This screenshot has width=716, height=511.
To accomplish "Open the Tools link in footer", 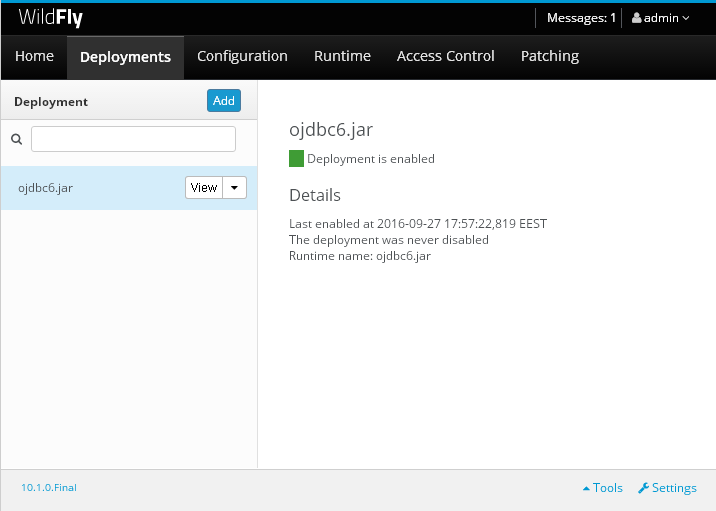I will pos(603,488).
